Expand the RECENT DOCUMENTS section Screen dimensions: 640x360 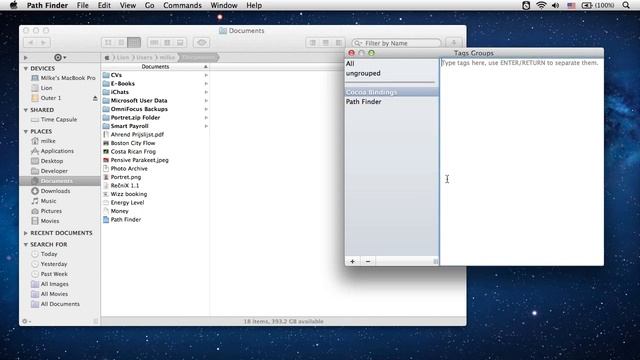click(26, 233)
